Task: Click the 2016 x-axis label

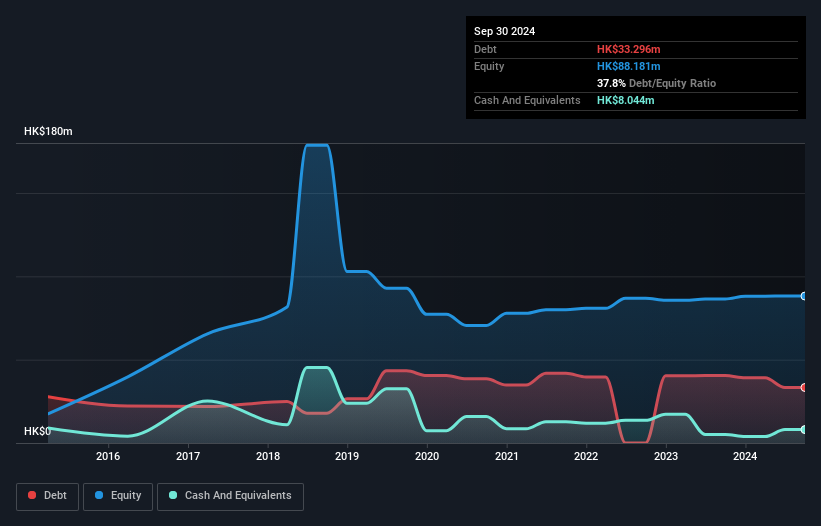Action: click(x=108, y=456)
